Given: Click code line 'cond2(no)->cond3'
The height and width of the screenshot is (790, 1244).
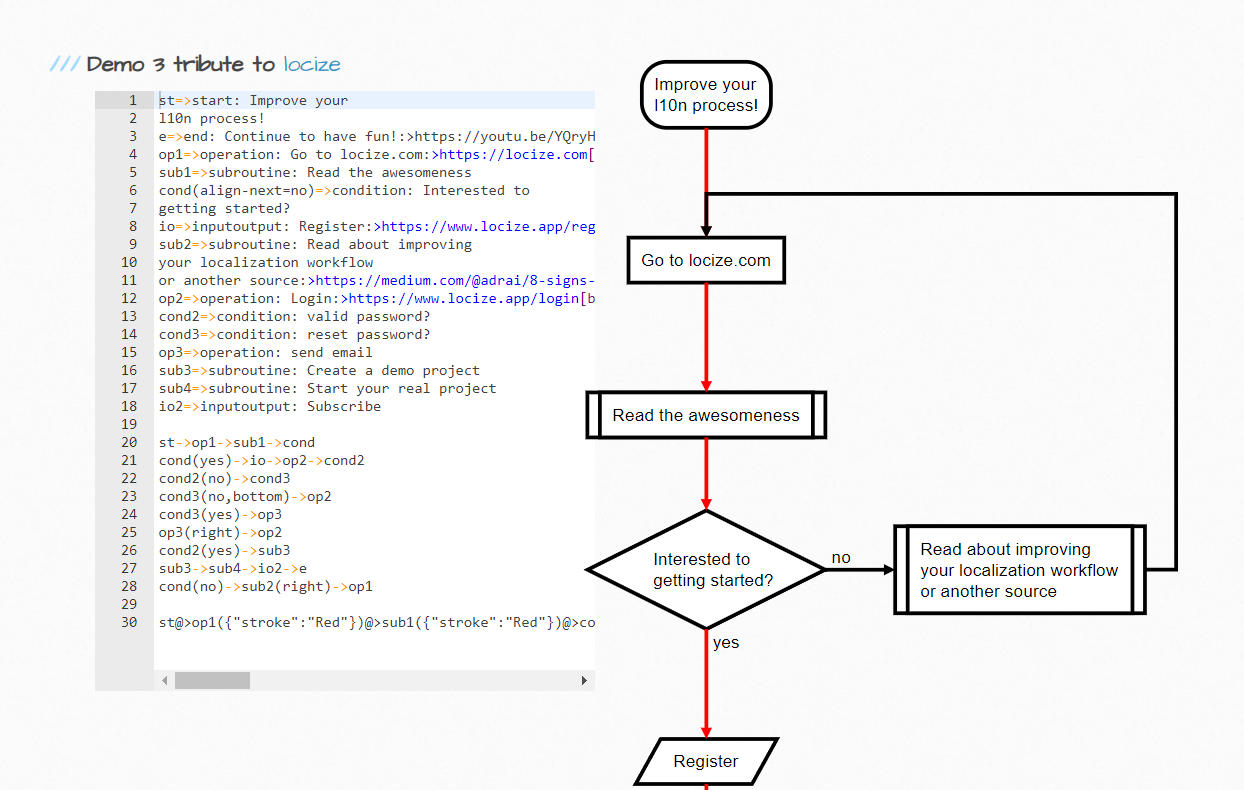Looking at the screenshot, I should point(225,478).
